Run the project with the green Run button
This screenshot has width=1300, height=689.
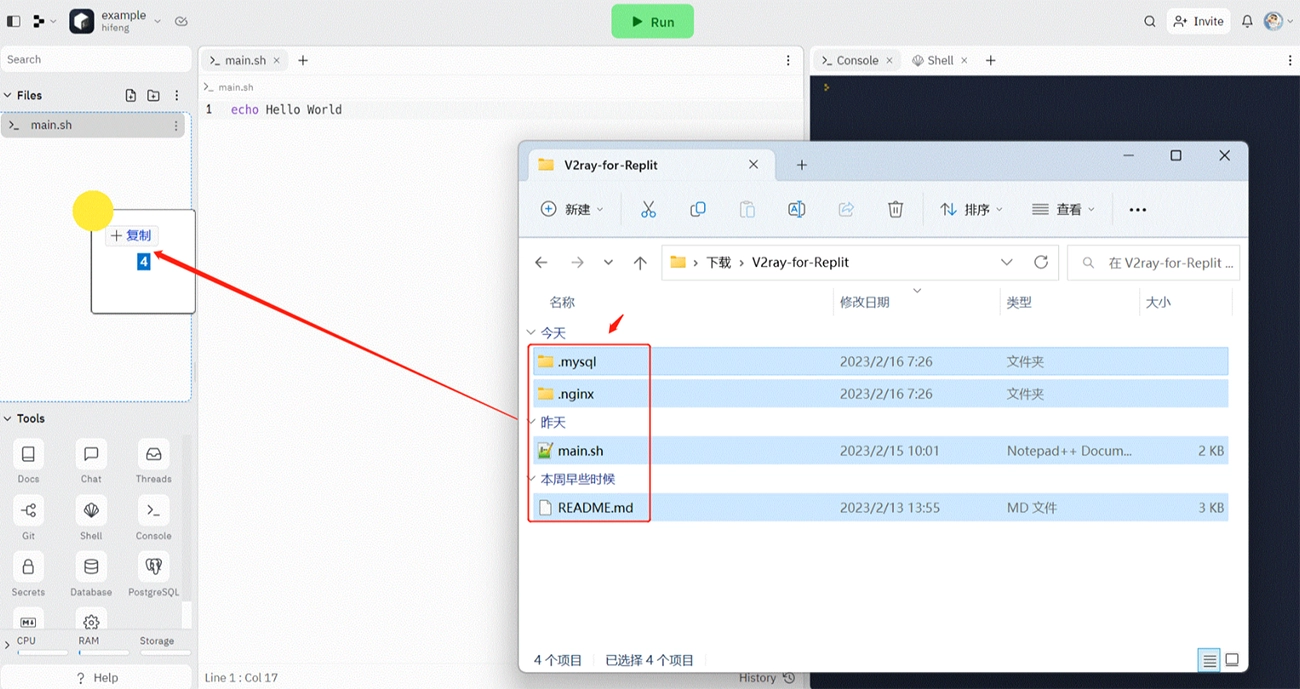point(652,21)
